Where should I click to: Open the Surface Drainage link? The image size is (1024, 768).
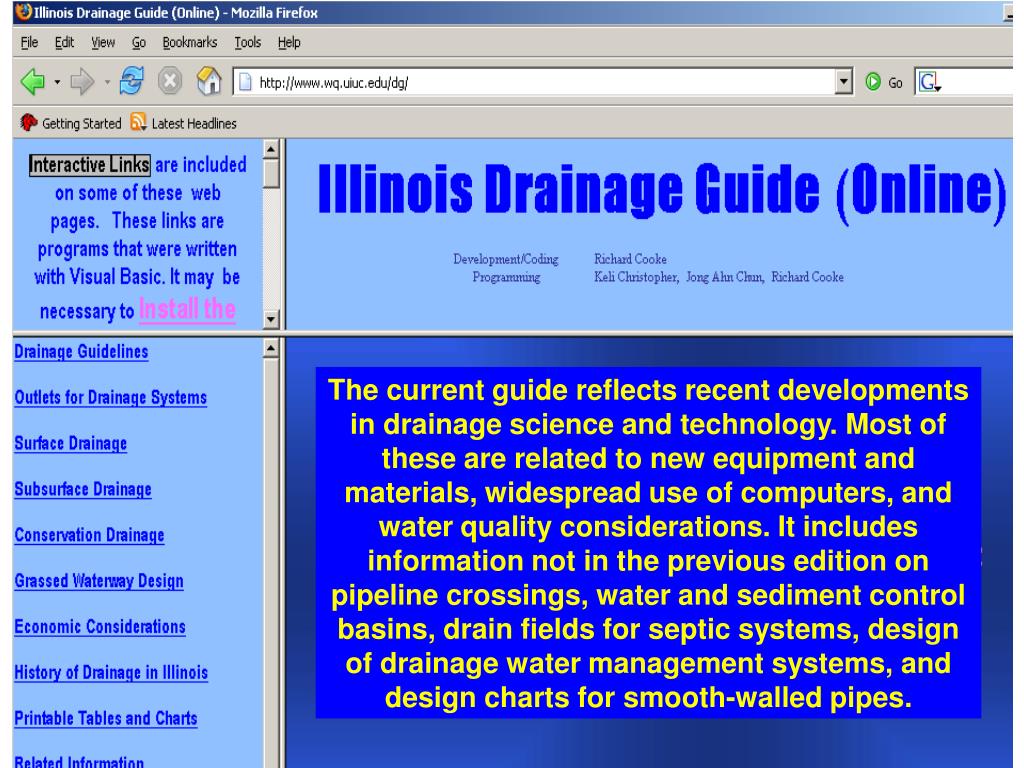point(71,443)
